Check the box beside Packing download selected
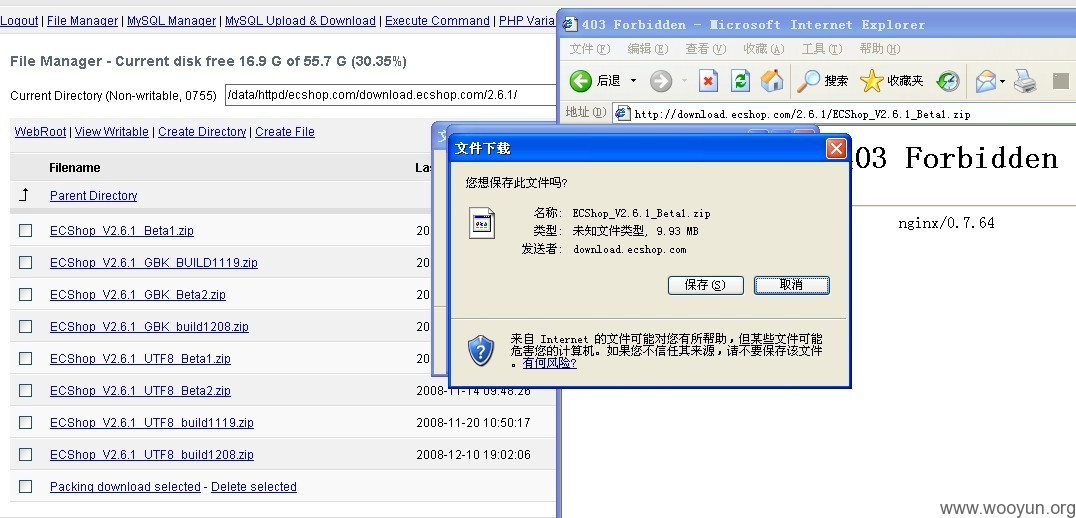 pos(25,486)
